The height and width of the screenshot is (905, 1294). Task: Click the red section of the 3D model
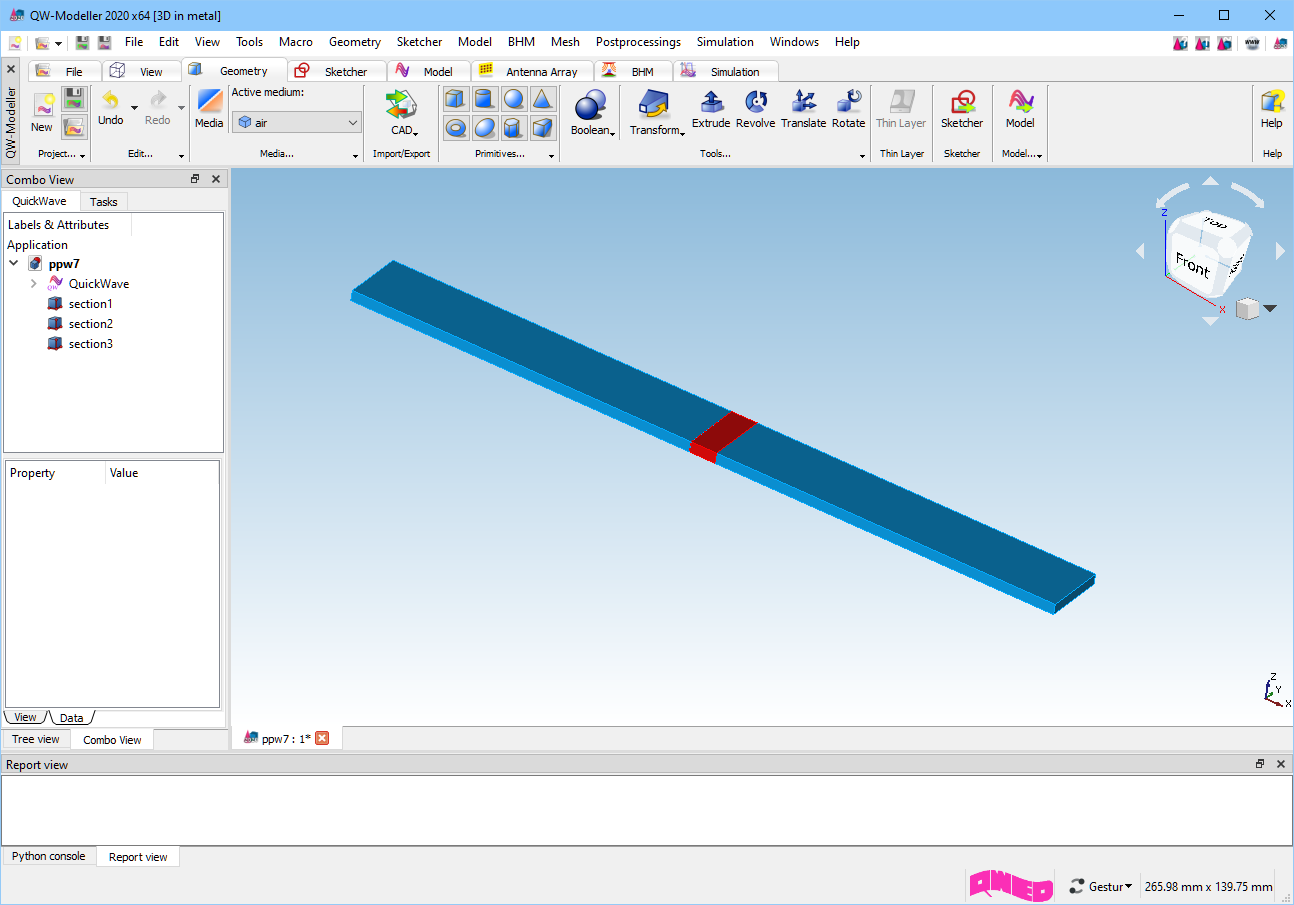point(724,436)
